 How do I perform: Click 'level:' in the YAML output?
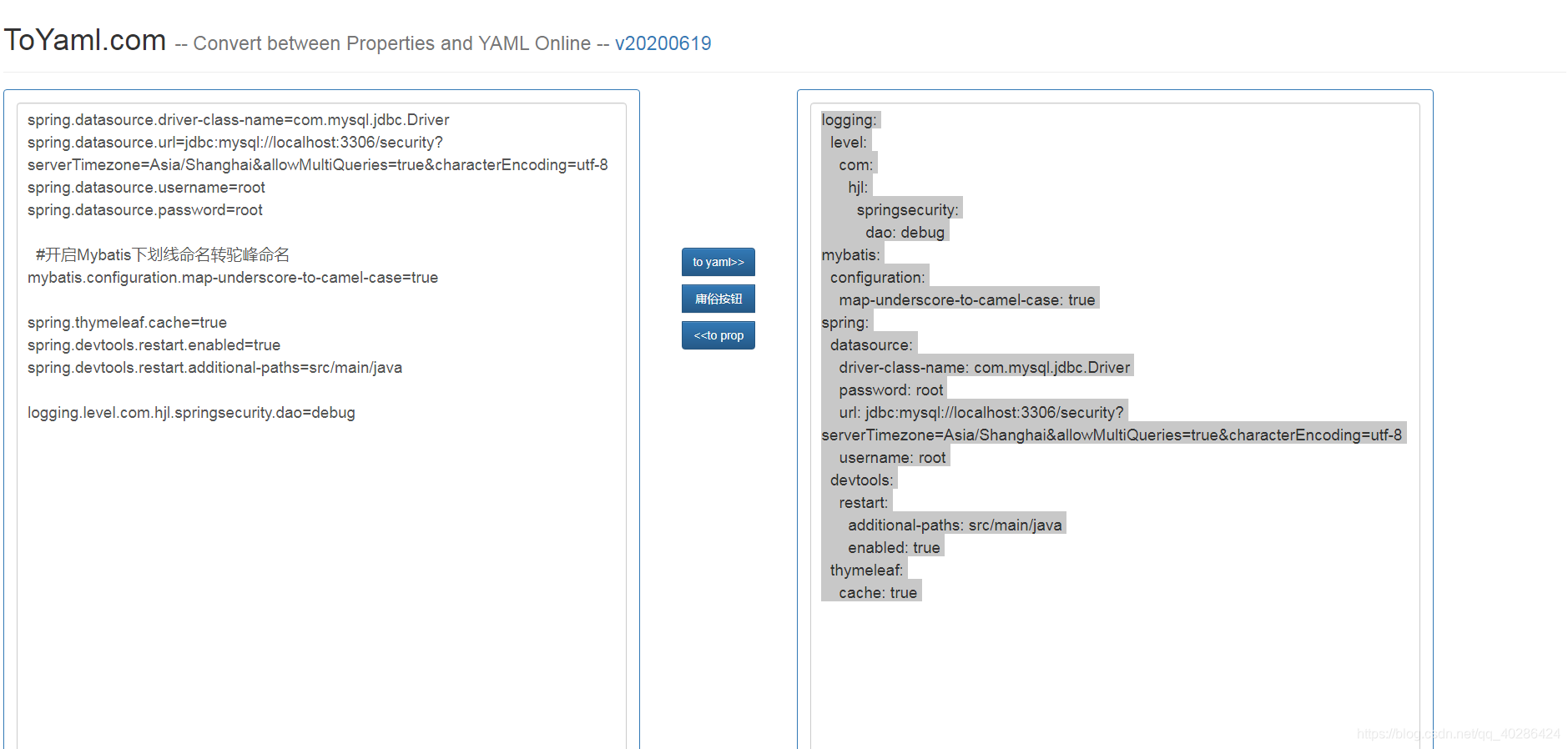coord(849,143)
